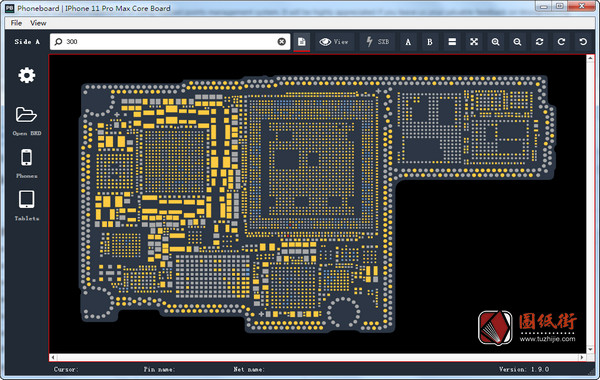Clear the search field with the X icon
The image size is (600, 380).
click(282, 42)
